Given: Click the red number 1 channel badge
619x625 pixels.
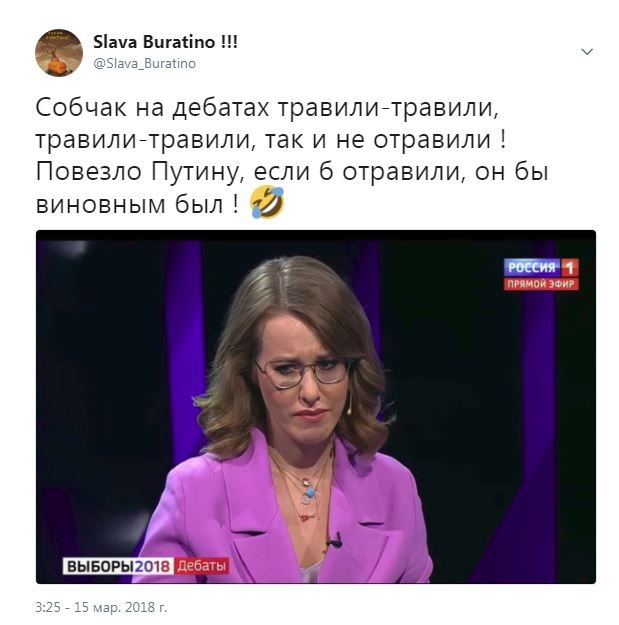Looking at the screenshot, I should tap(570, 267).
